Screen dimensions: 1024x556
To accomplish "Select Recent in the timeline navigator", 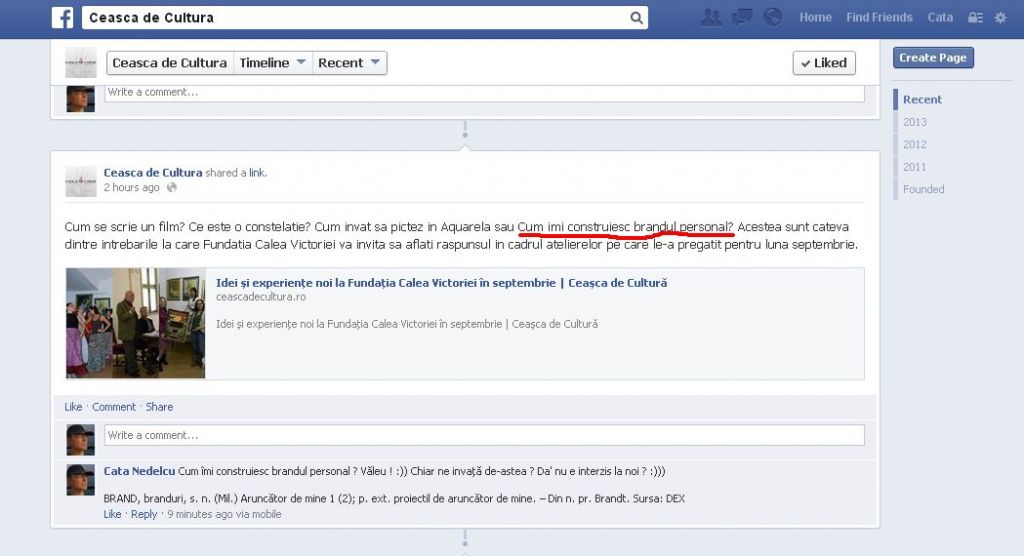I will point(922,99).
